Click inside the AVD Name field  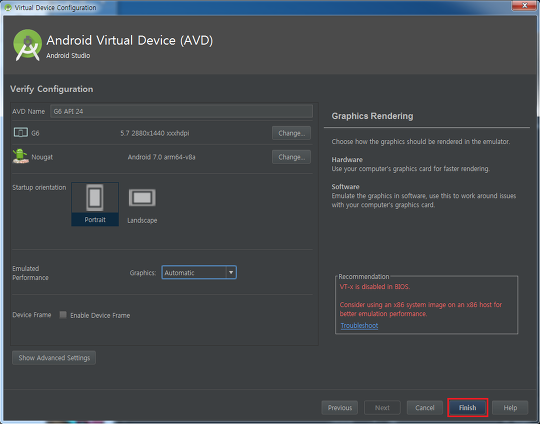coord(181,111)
